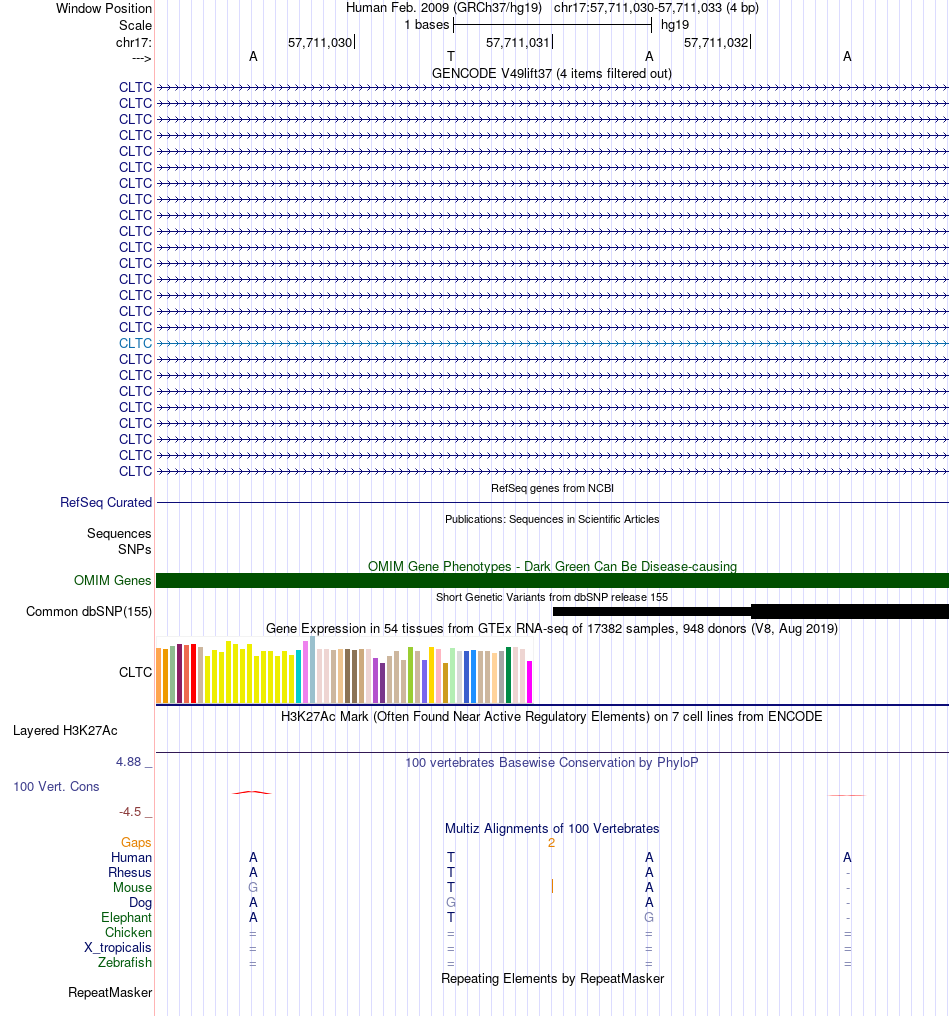Click the magenta bar in GTEx chart
950x1016 pixels.
(529, 682)
